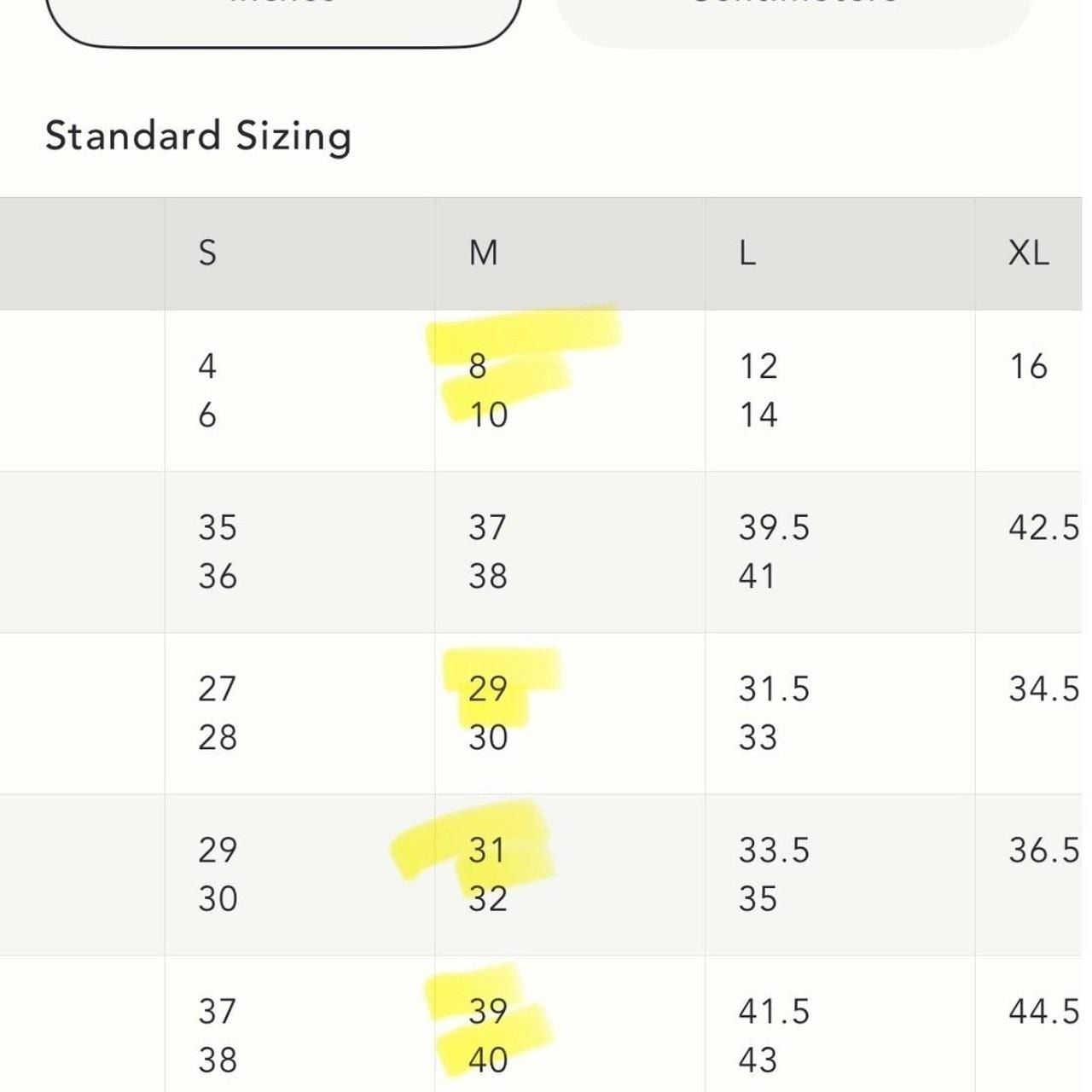Click the 44.5 value in XL column
This screenshot has width=1092, height=1092.
pyautogui.click(x=1044, y=1011)
